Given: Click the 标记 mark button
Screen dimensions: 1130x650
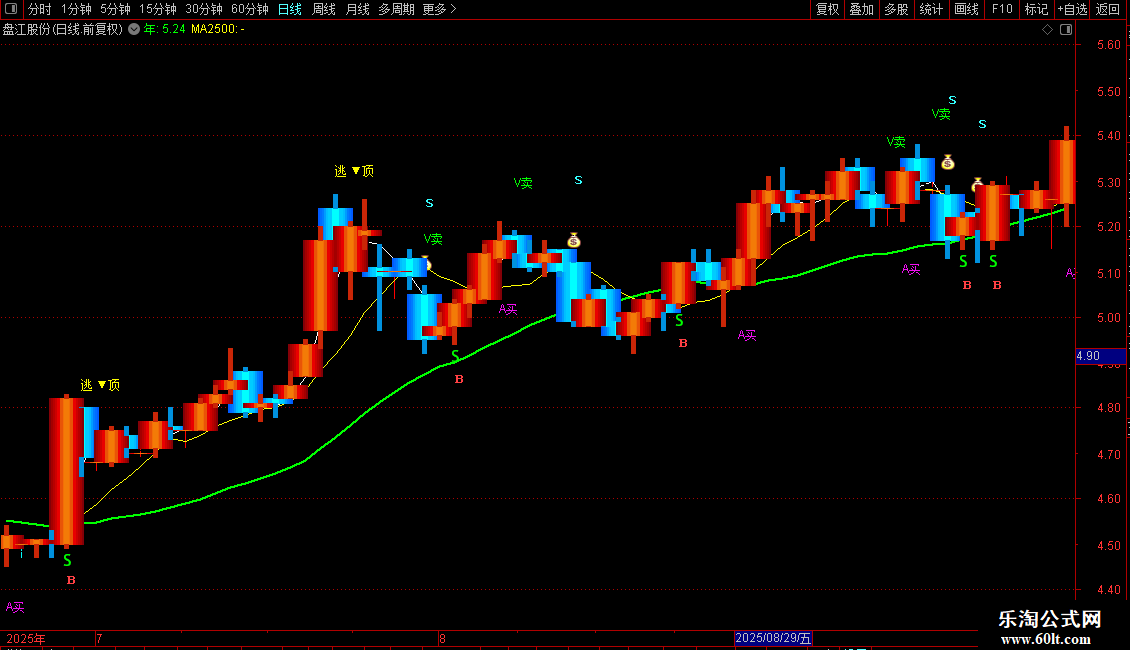Looking at the screenshot, I should pos(1036,9).
